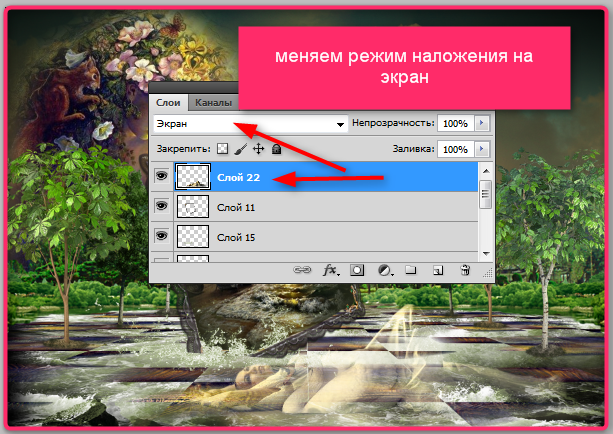Select the Слой 22 layer name
Screen dimensions: 613x434
(x=238, y=178)
